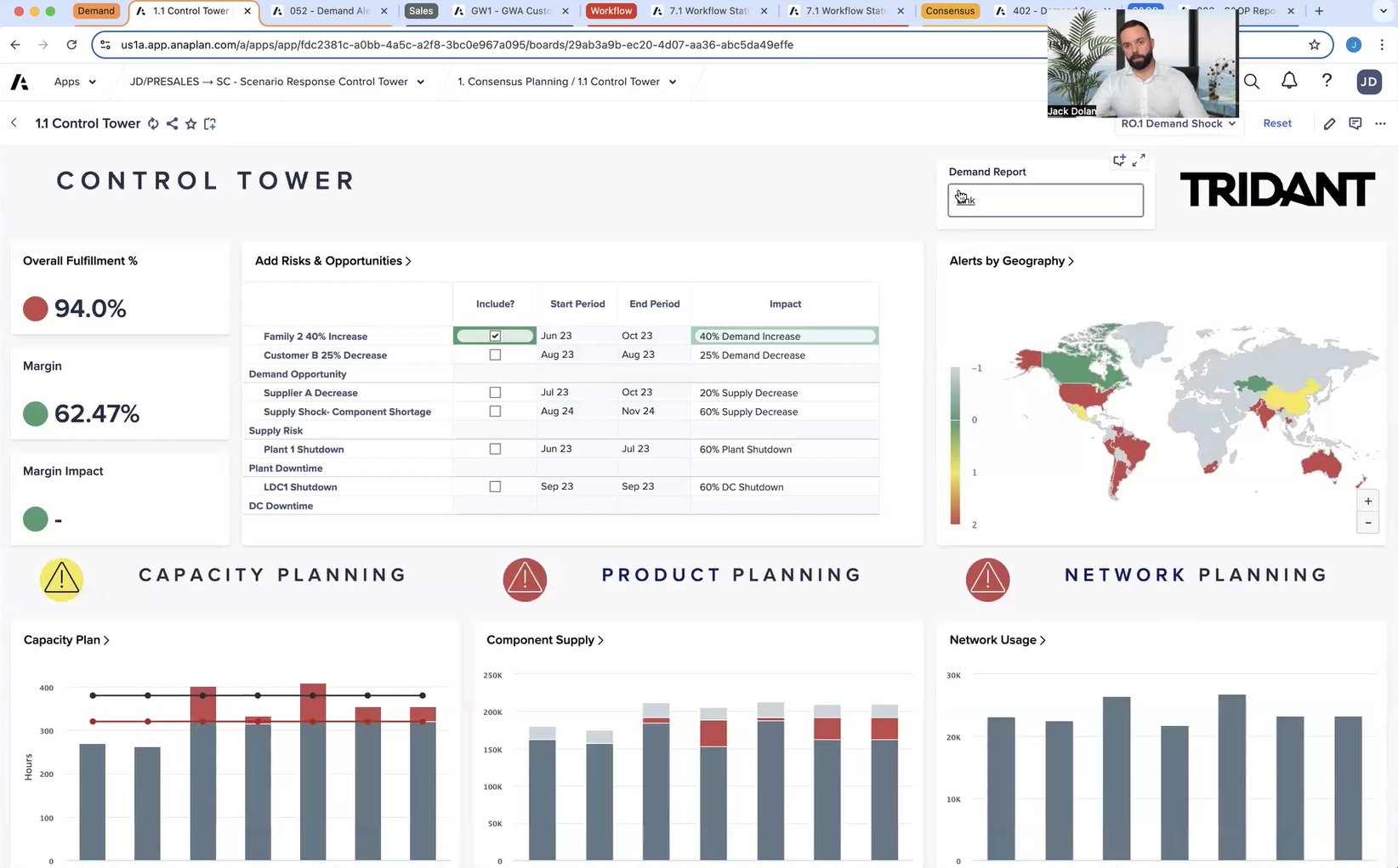Check the Plant 1 Shutdown box
Viewport: 1398px width, 868px height.
[495, 449]
